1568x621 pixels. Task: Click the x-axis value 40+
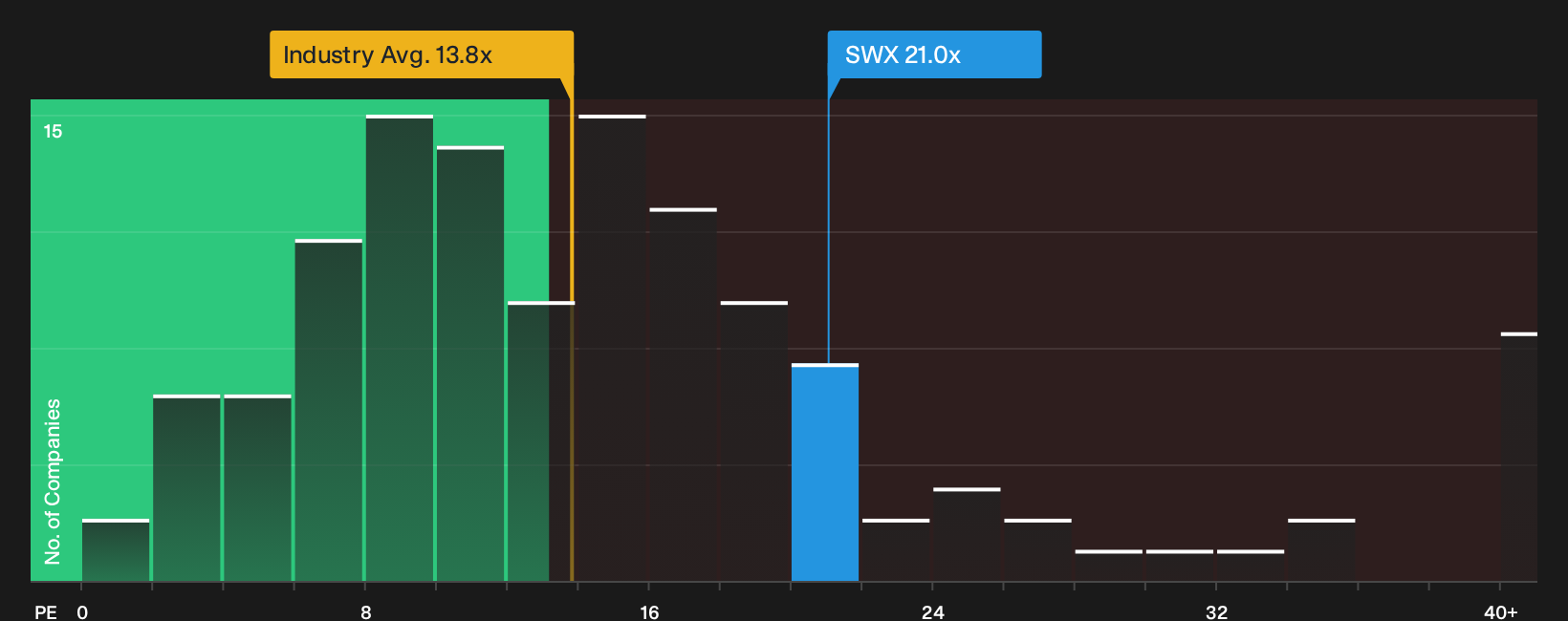coord(1501,611)
